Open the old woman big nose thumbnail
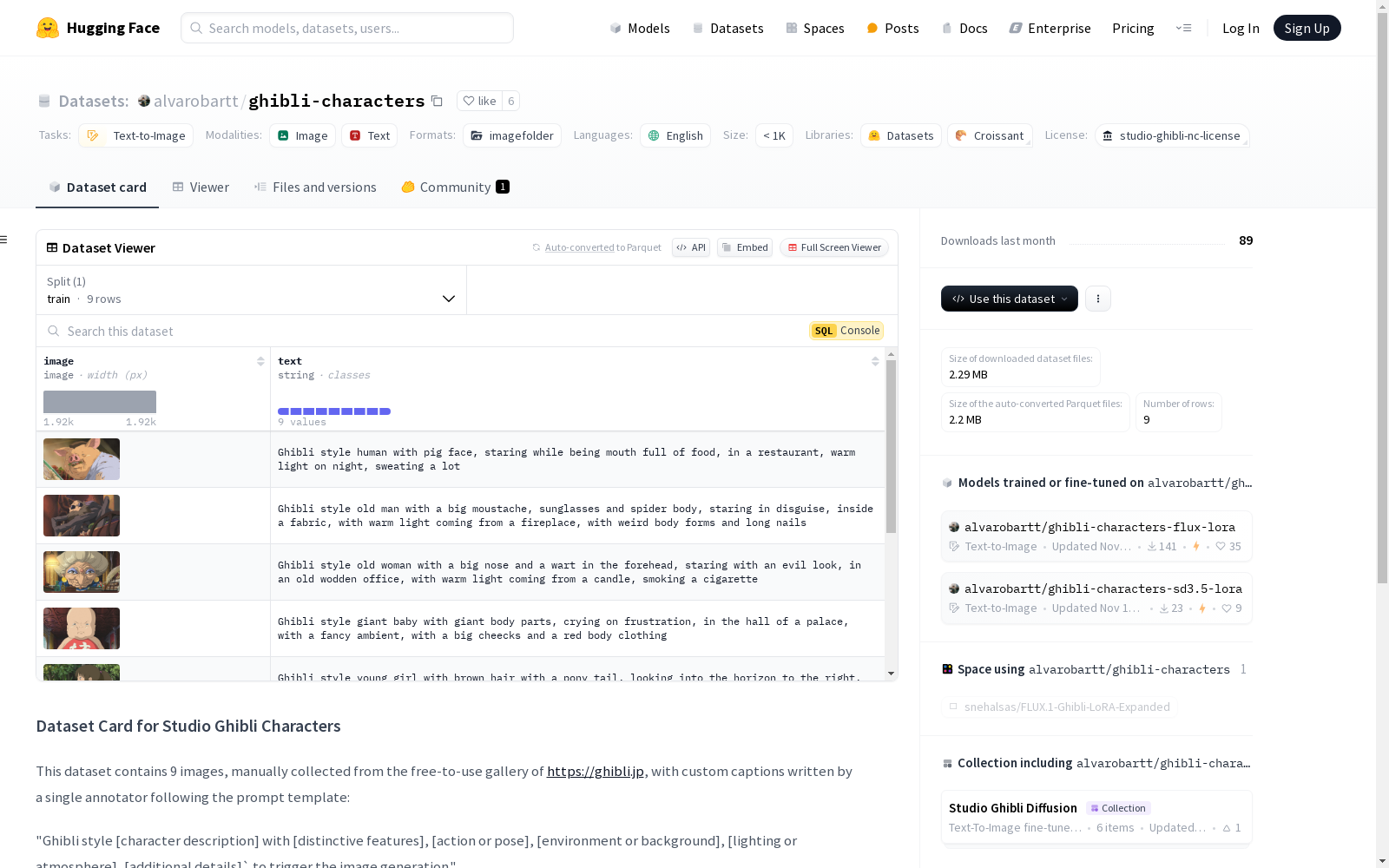This screenshot has height=868, width=1389. [x=82, y=572]
